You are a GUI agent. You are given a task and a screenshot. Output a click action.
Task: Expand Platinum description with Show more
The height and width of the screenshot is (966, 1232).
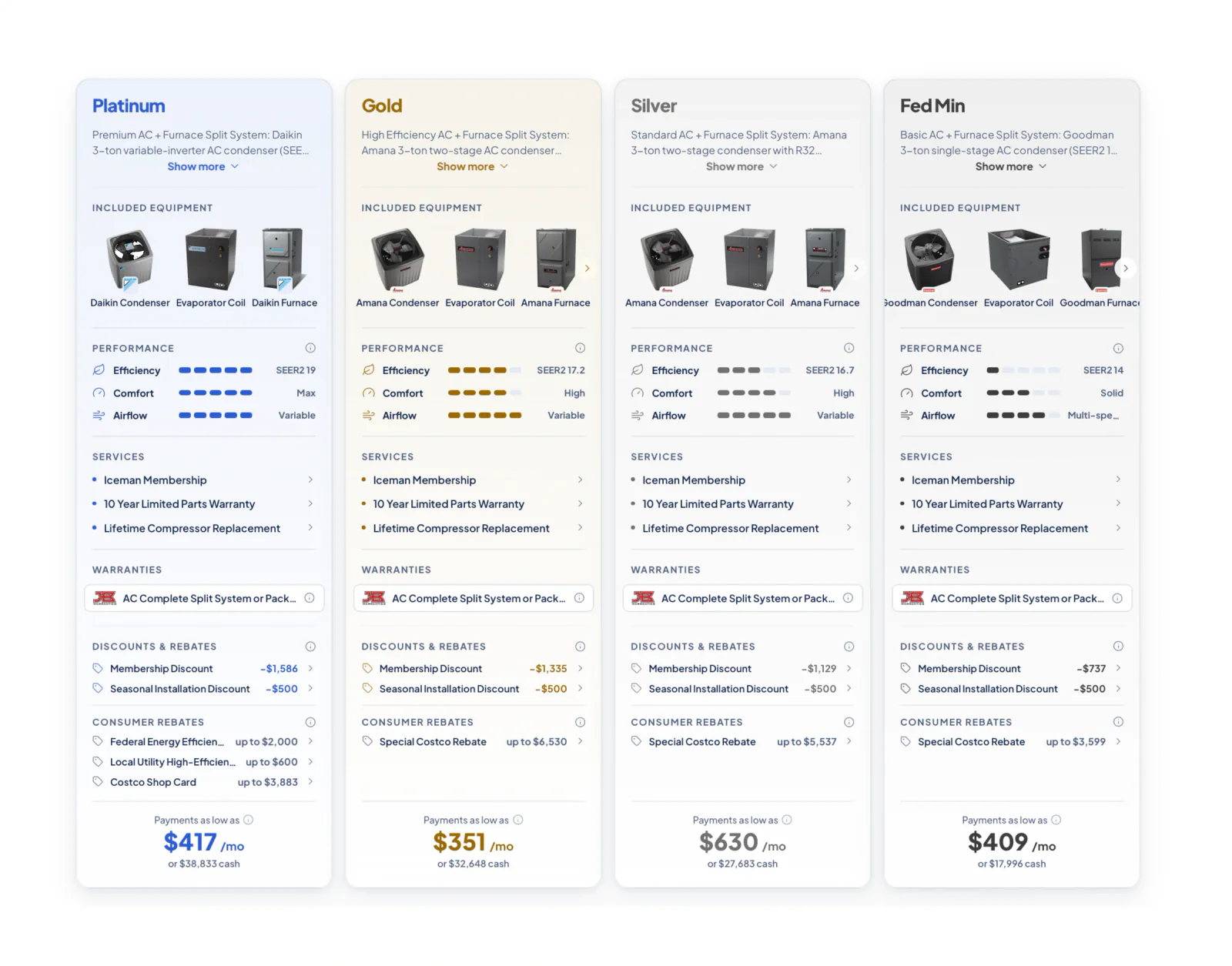[x=203, y=166]
